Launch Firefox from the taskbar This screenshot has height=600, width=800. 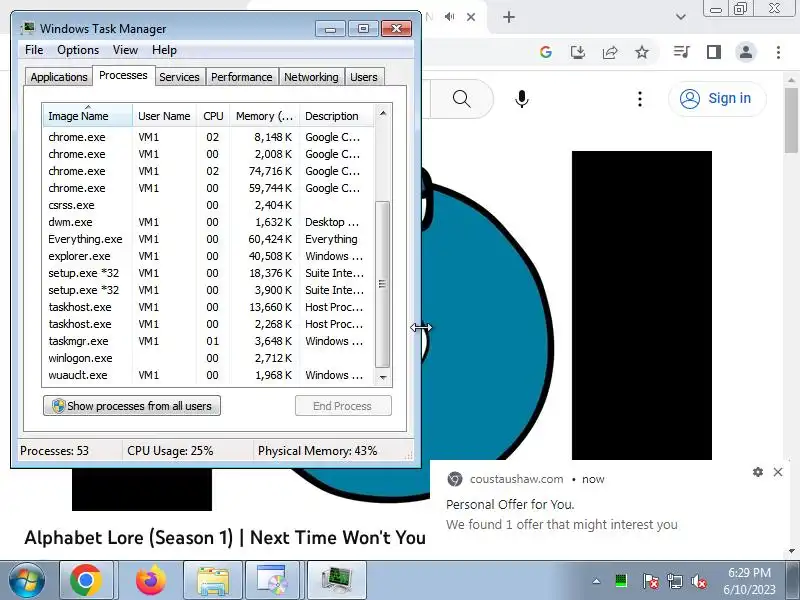[151, 580]
